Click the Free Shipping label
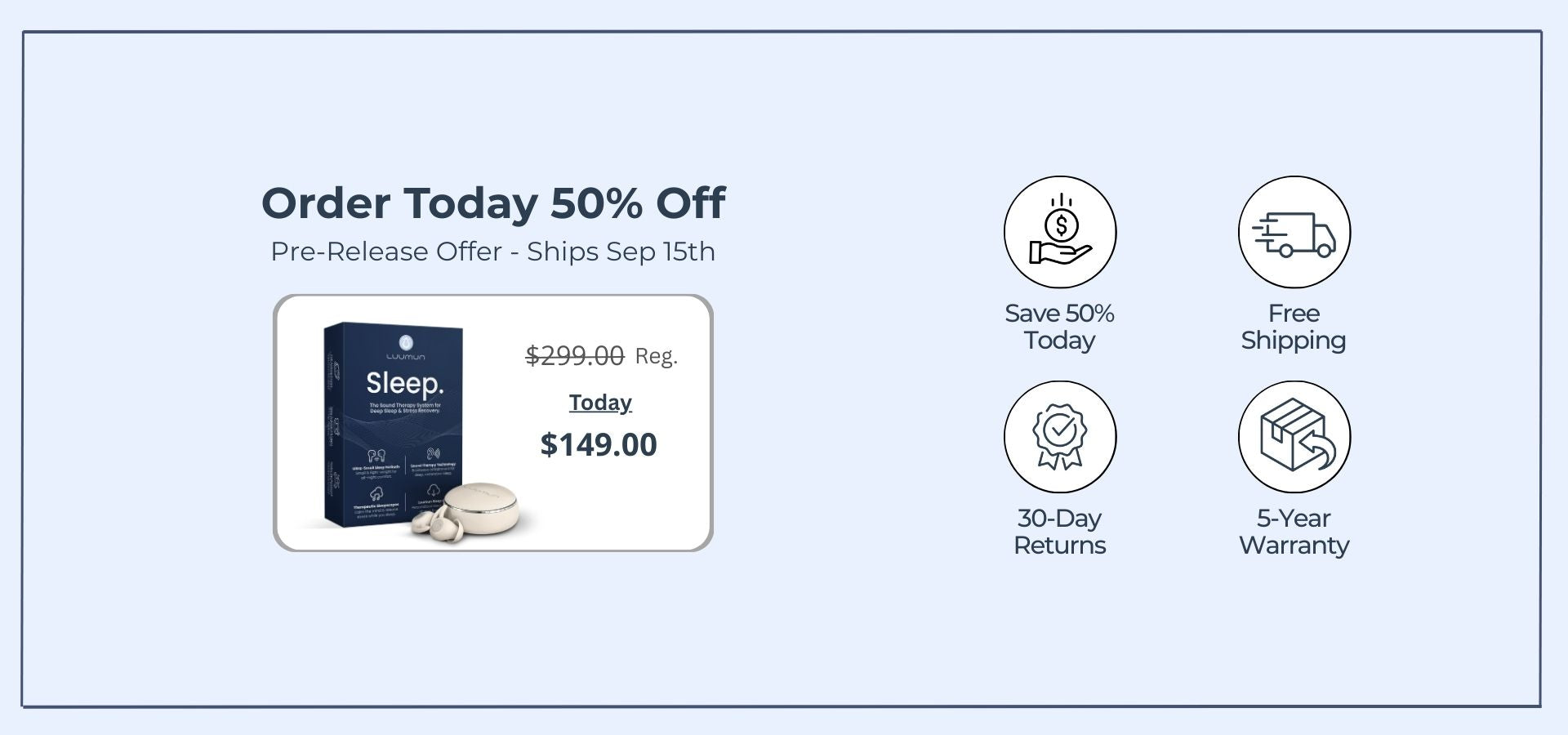Screen dimensions: 1568x735 click(x=1294, y=327)
